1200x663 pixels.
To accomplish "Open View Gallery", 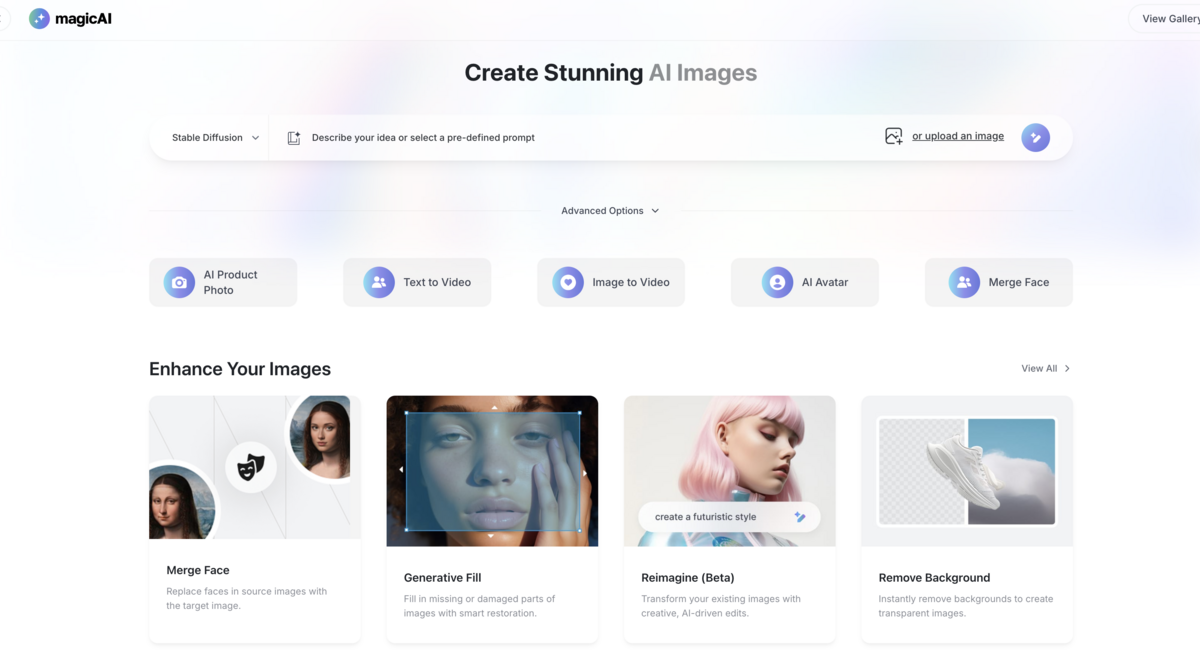I will pyautogui.click(x=1166, y=18).
